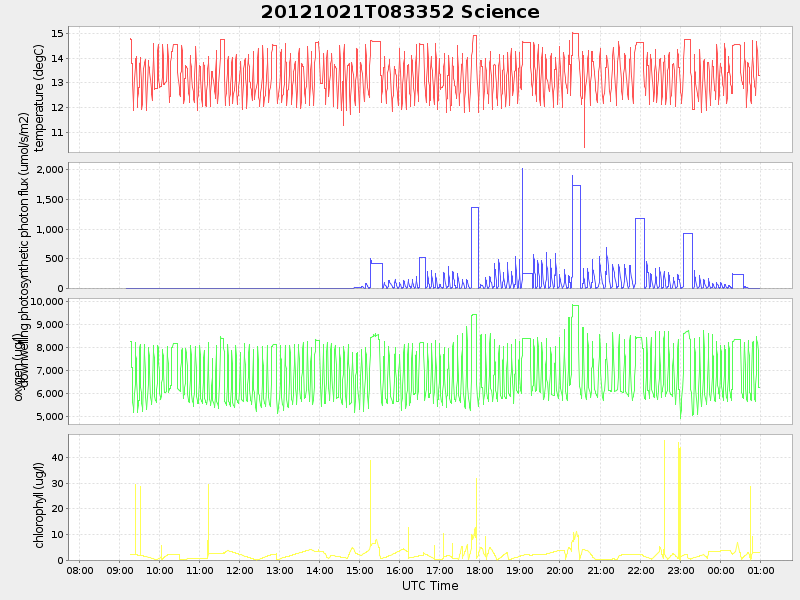Click the photon flux axis value 2,000
This screenshot has width=800, height=600.
49,169
